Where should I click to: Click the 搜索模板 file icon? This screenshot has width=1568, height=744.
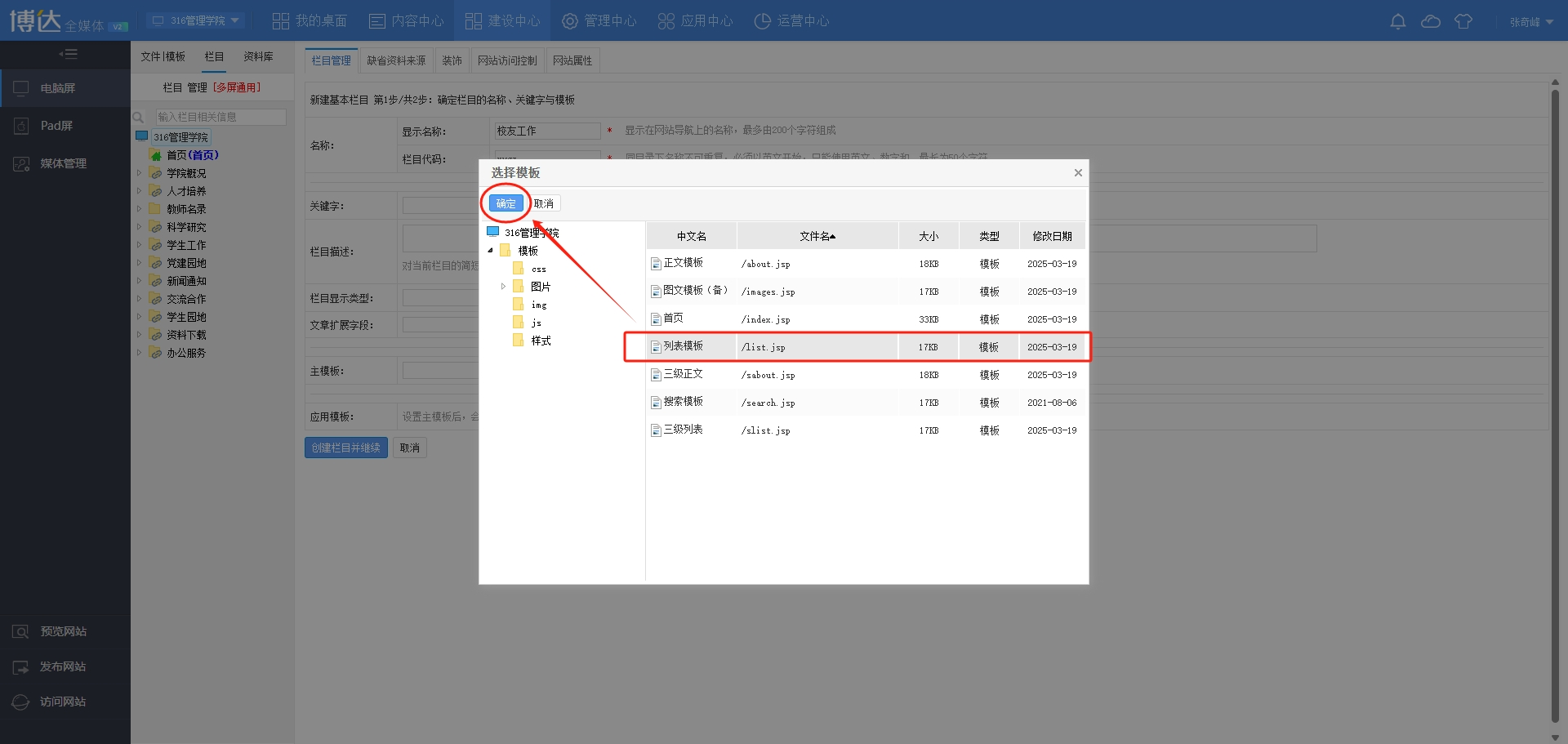point(656,403)
